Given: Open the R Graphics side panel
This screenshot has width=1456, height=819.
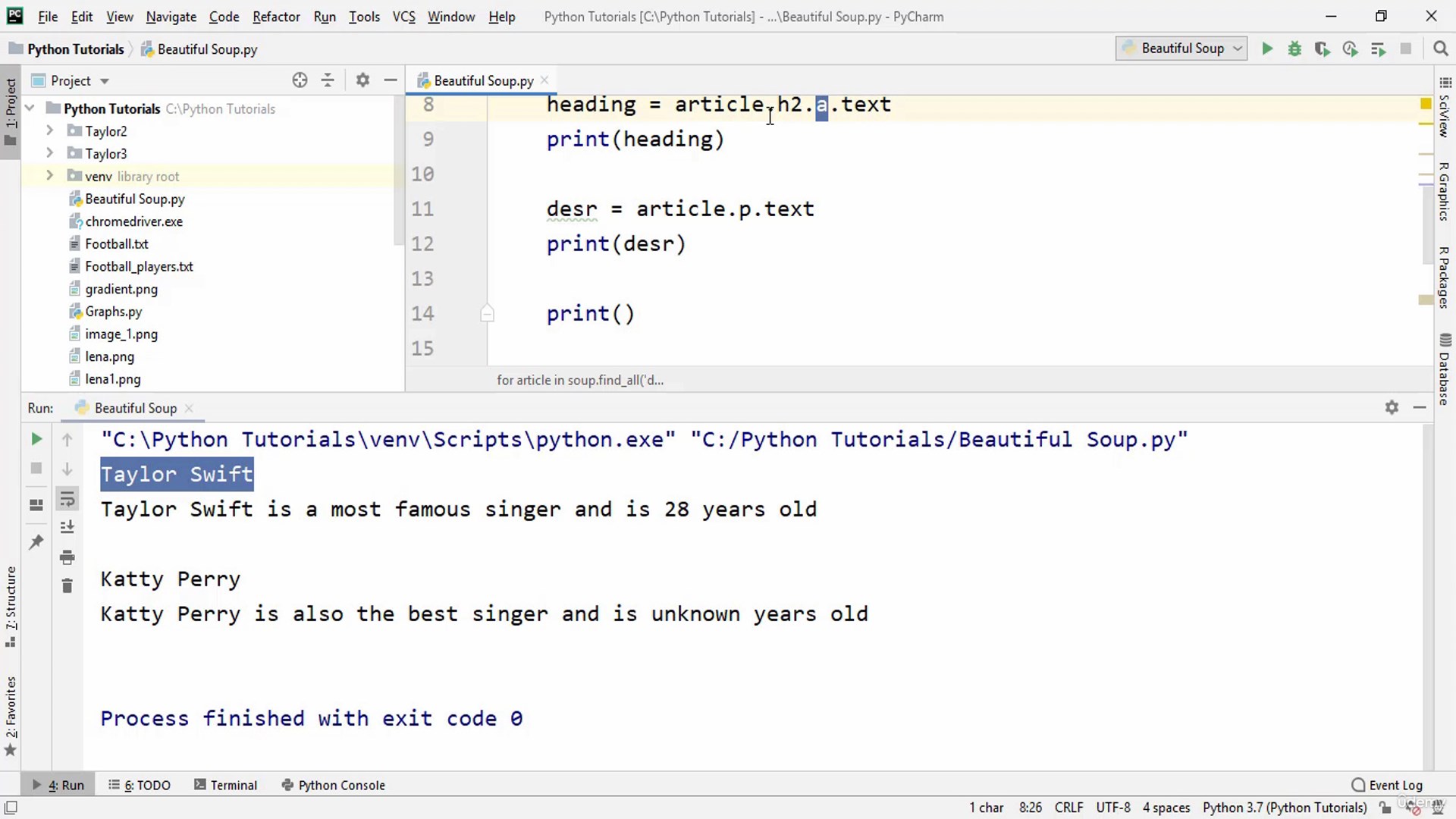Looking at the screenshot, I should 1445,191.
